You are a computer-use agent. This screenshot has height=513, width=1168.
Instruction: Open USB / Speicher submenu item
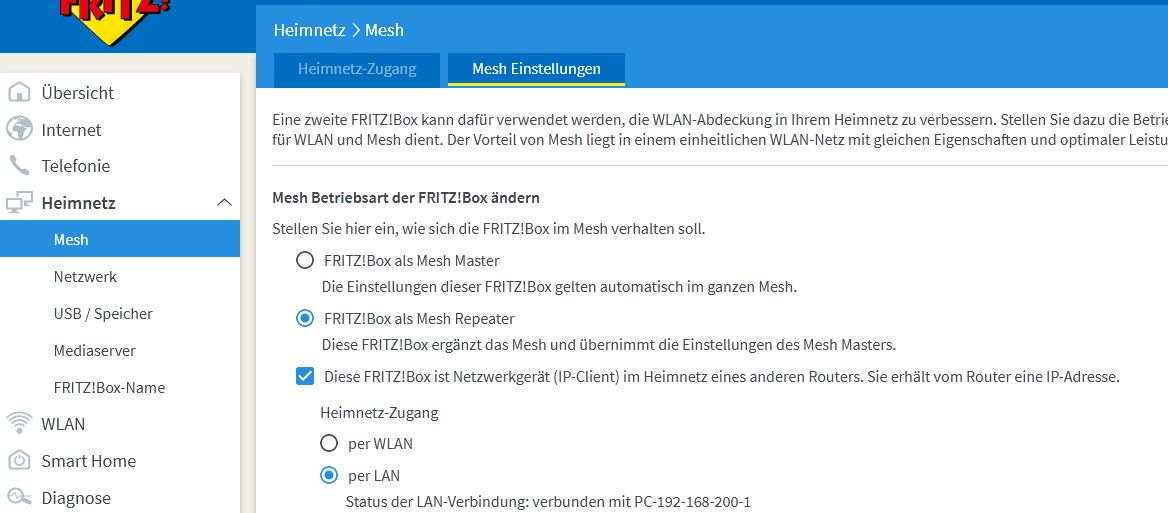click(x=103, y=313)
